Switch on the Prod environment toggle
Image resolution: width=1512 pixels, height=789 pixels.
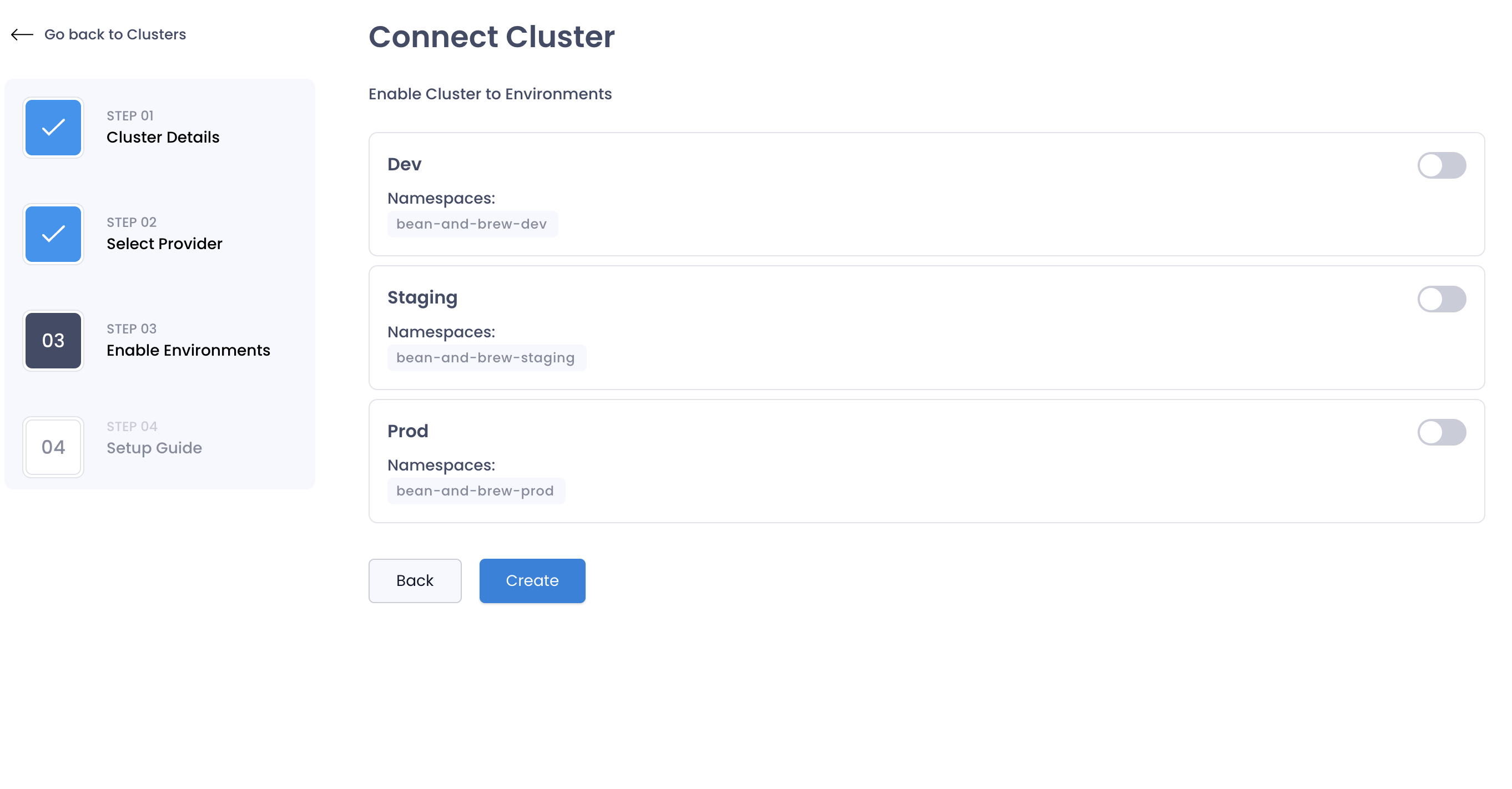pyautogui.click(x=1442, y=432)
